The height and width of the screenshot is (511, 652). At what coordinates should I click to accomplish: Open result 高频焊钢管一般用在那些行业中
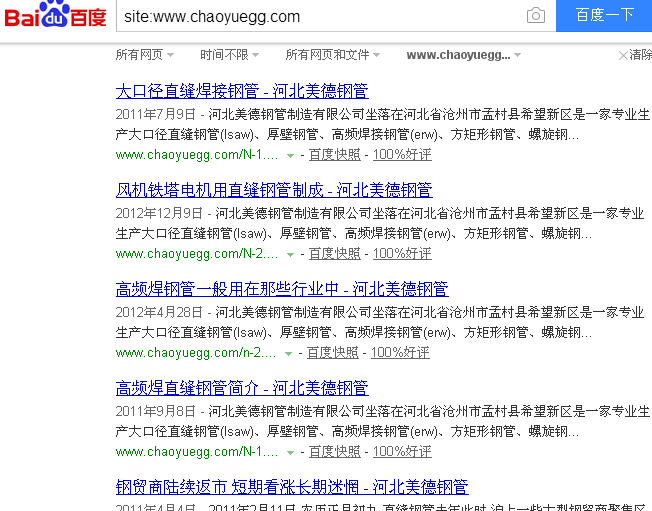coord(282,289)
